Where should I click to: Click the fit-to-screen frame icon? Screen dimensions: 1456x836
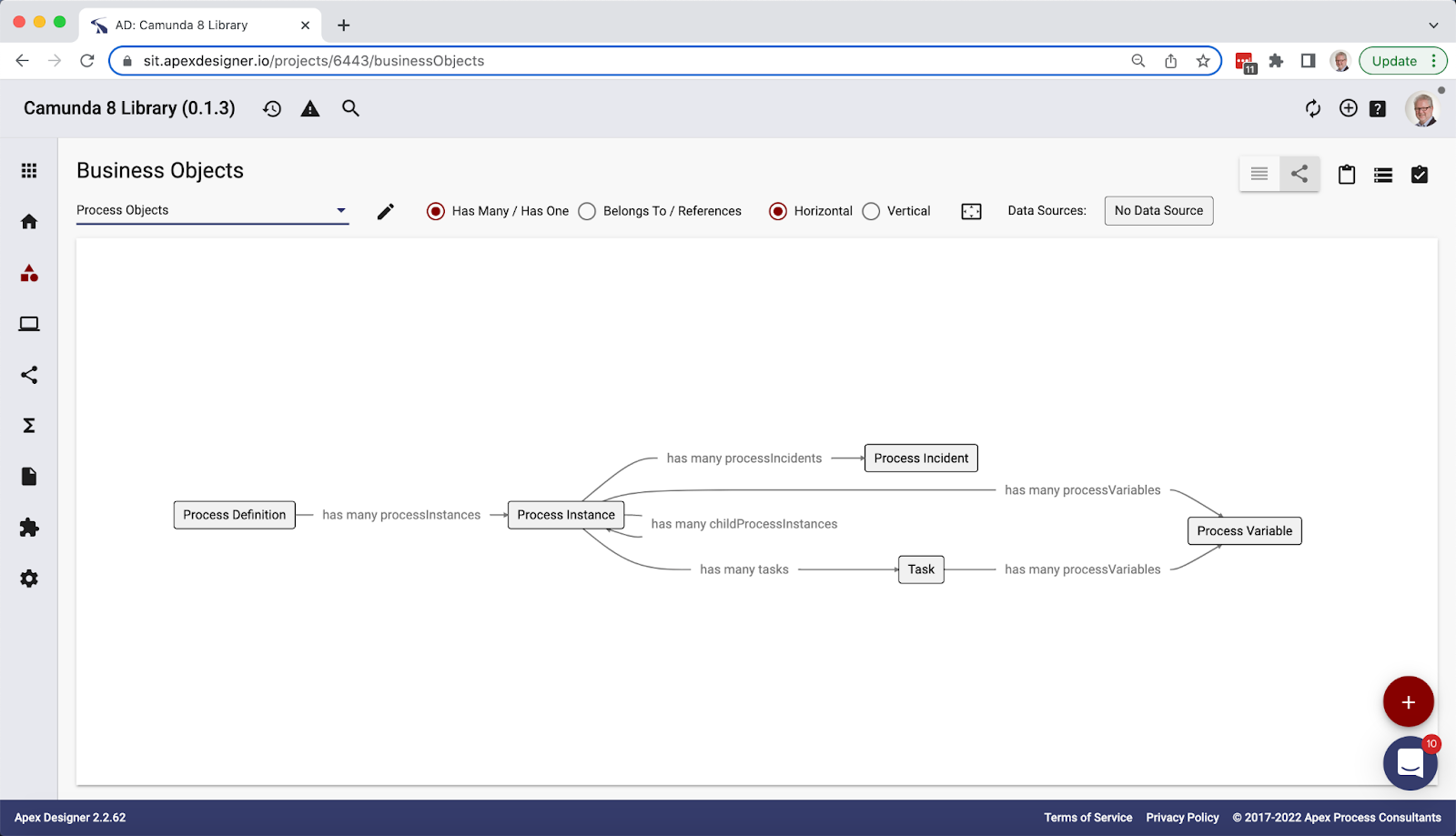point(971,211)
